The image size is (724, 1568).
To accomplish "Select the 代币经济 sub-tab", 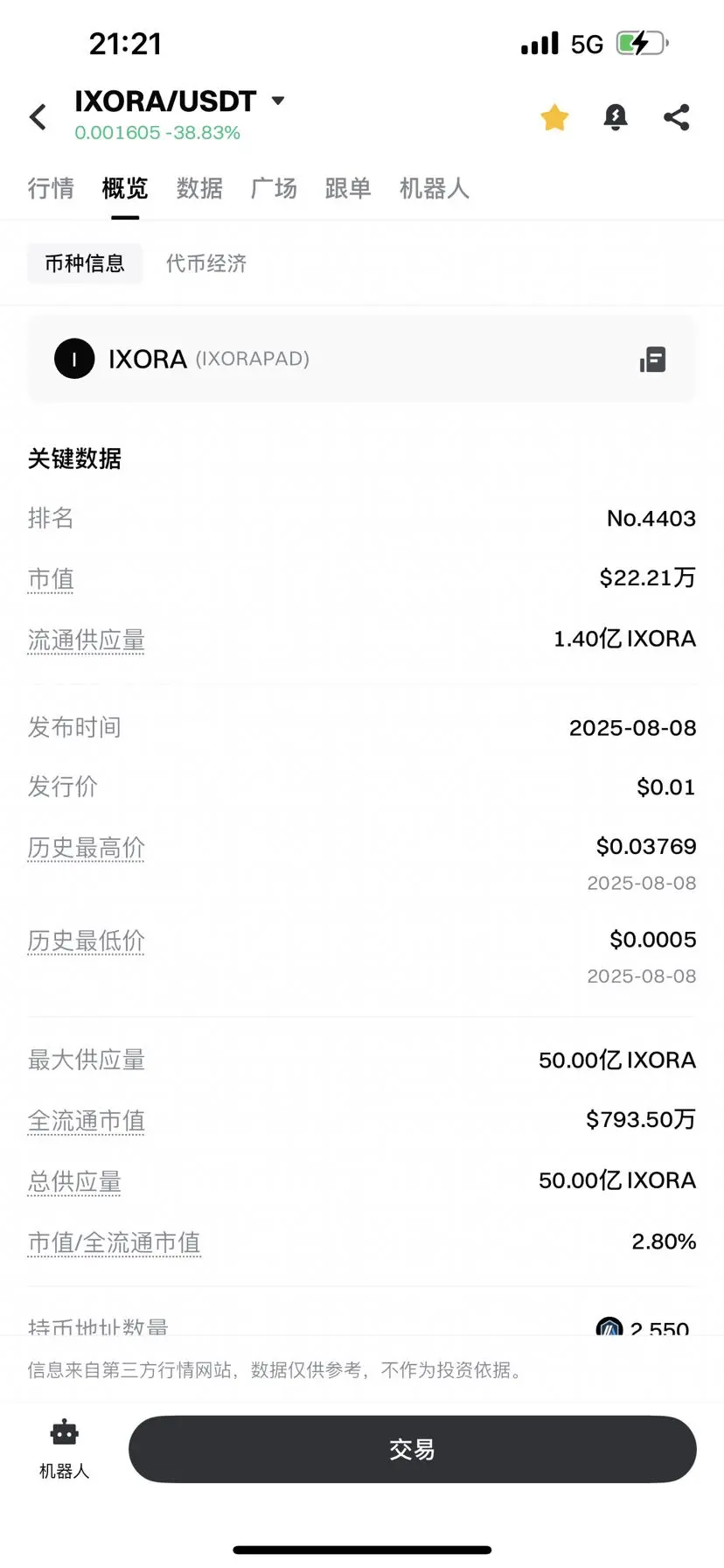I will pos(206,263).
